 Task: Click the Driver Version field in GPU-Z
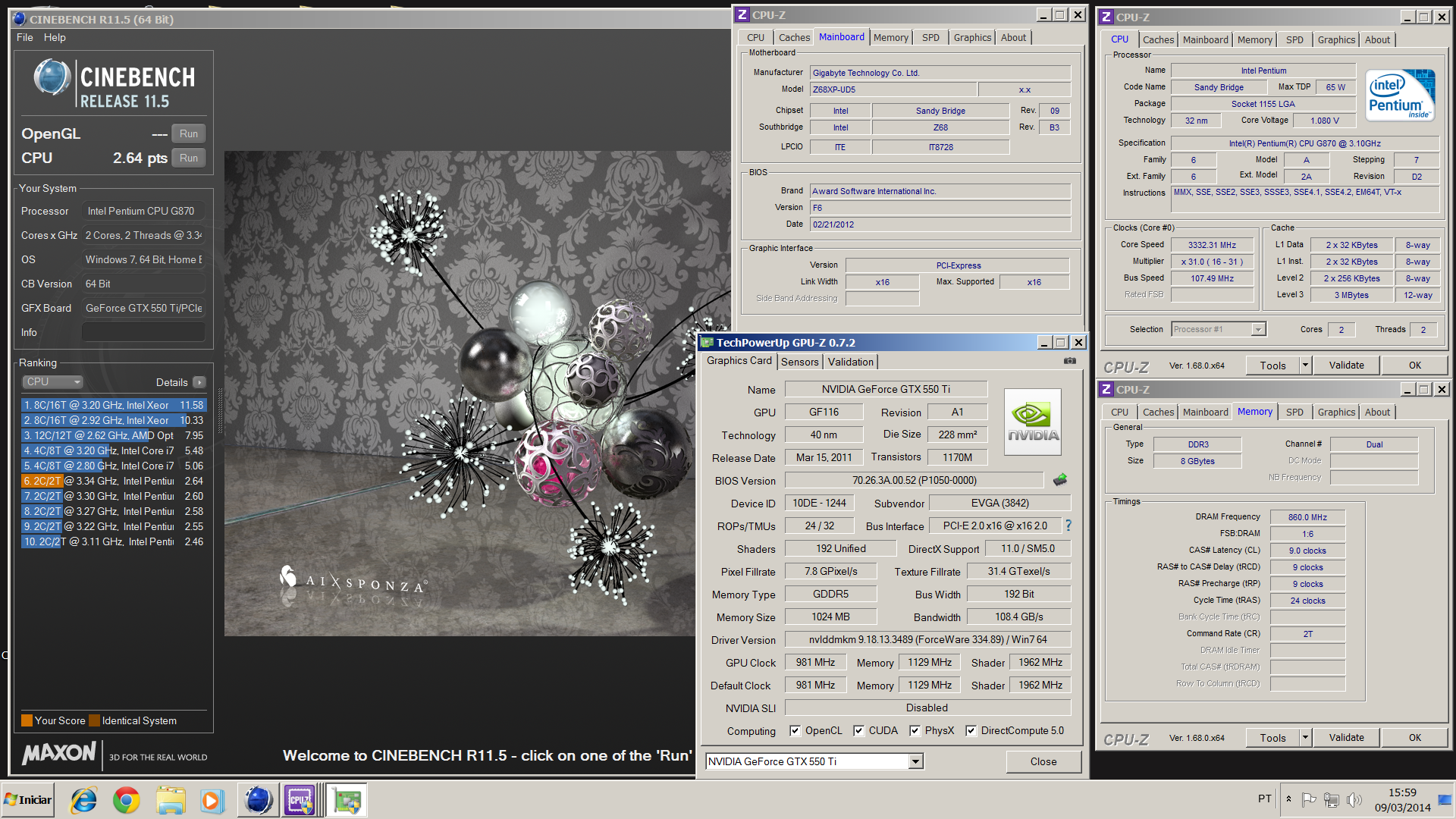(x=927, y=639)
